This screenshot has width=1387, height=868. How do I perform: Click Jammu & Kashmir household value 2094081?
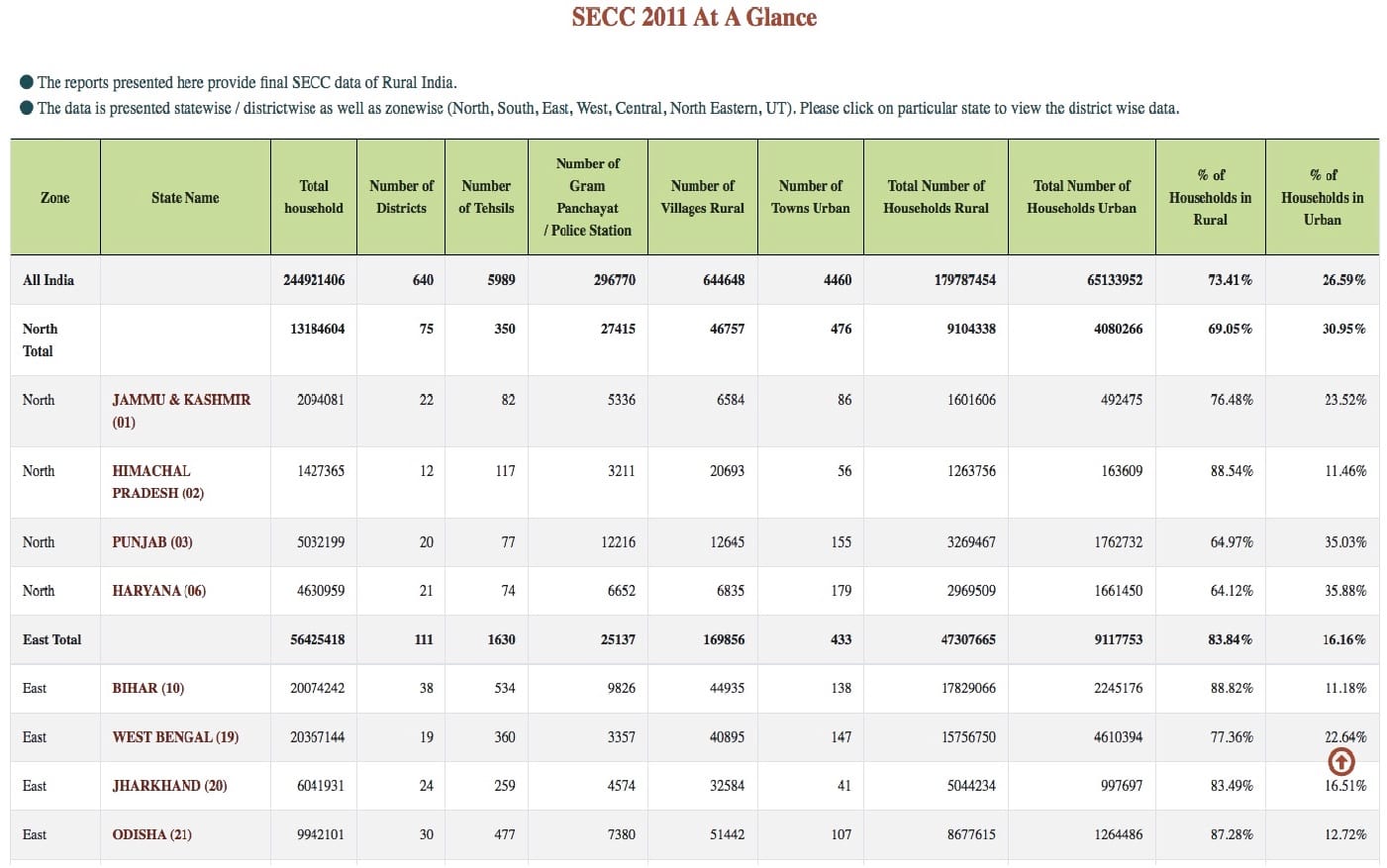point(321,400)
